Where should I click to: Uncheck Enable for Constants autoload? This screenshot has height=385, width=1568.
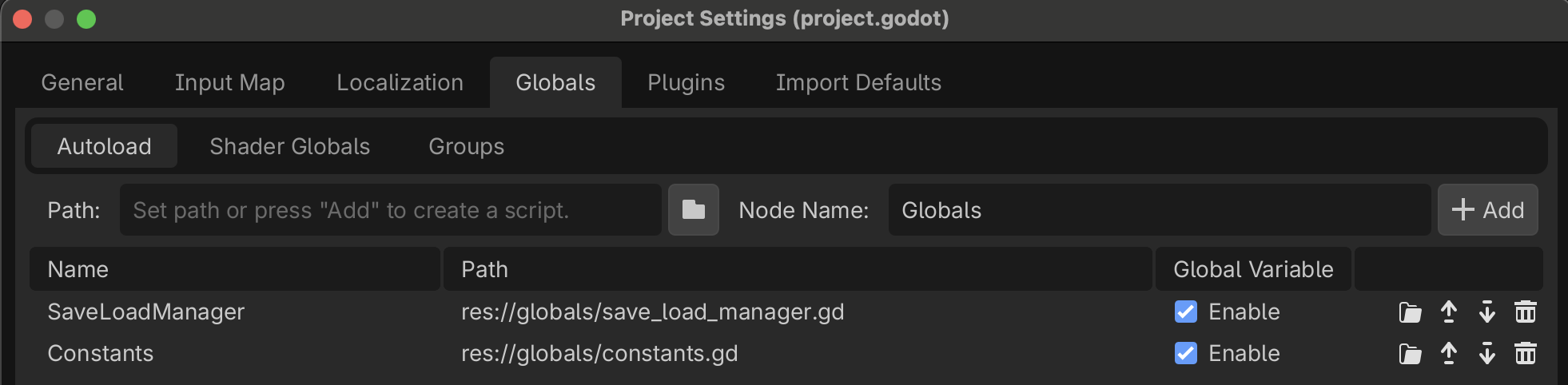1186,353
